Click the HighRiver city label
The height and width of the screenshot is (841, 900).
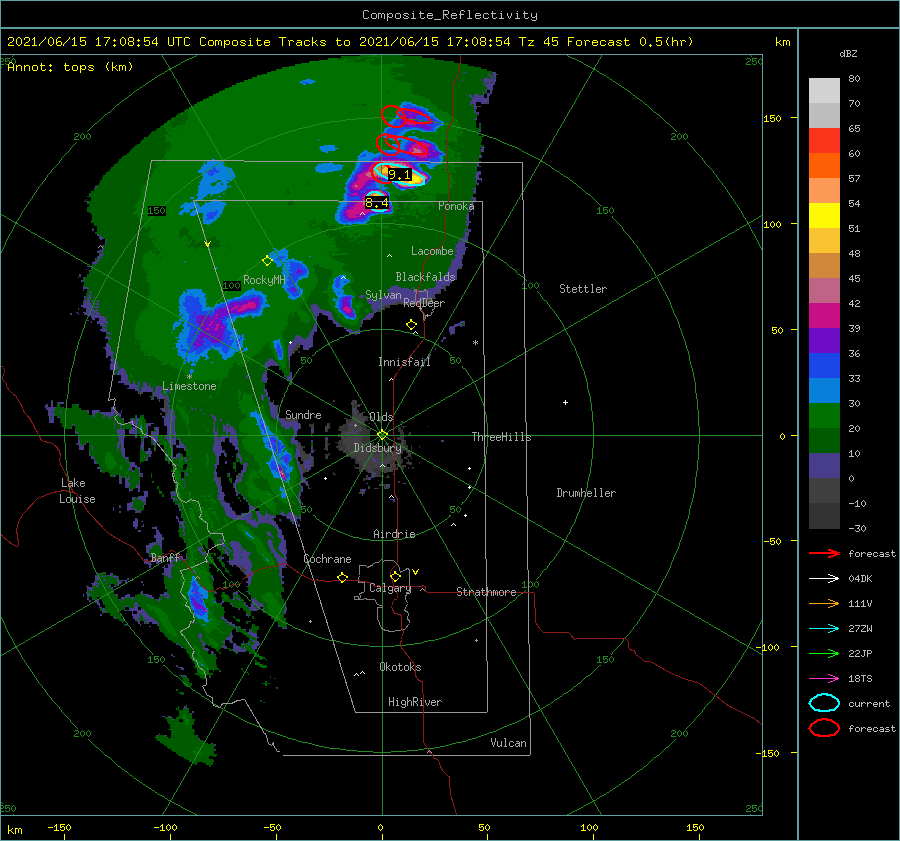click(x=415, y=702)
